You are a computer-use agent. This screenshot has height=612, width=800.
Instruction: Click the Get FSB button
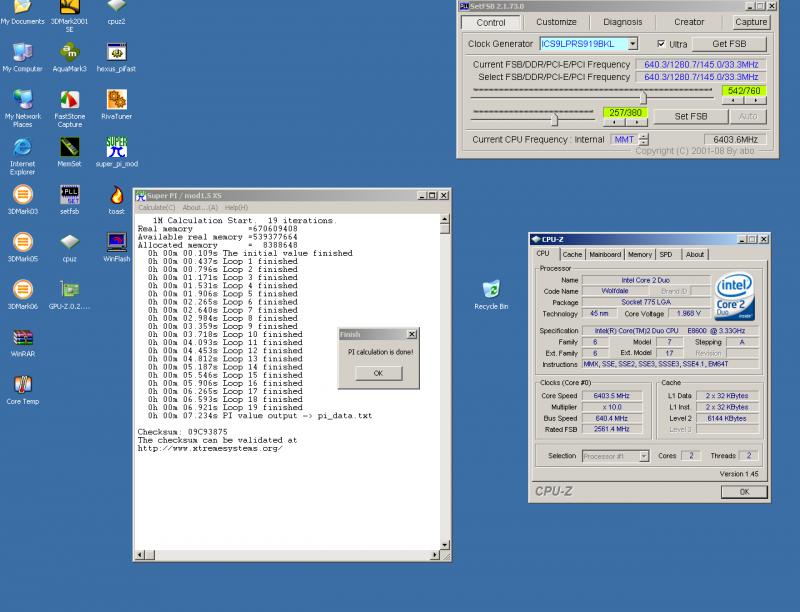(x=729, y=44)
